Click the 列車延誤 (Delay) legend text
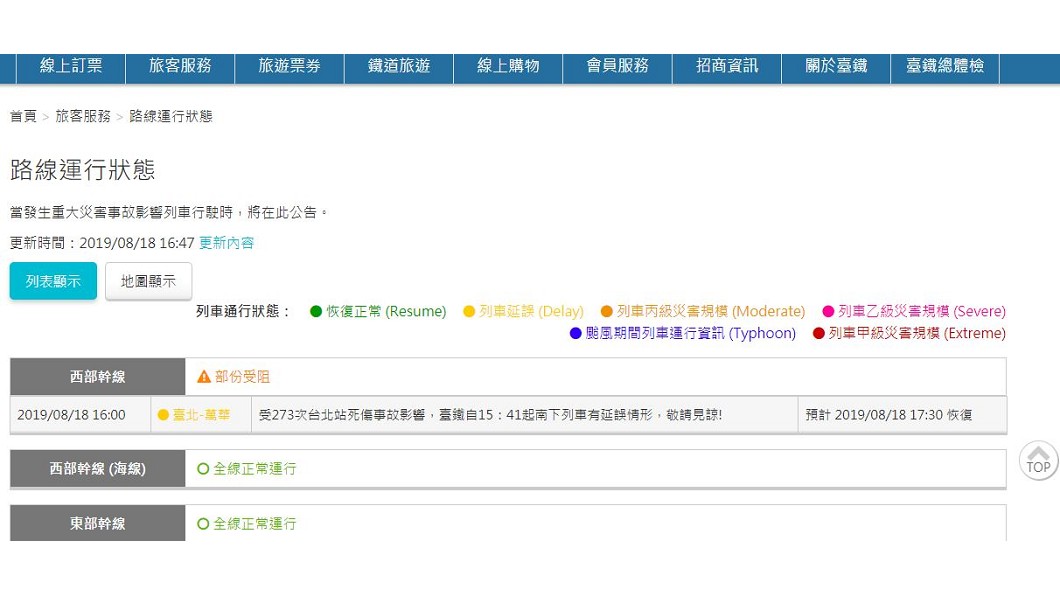The image size is (1060, 596). 531,312
